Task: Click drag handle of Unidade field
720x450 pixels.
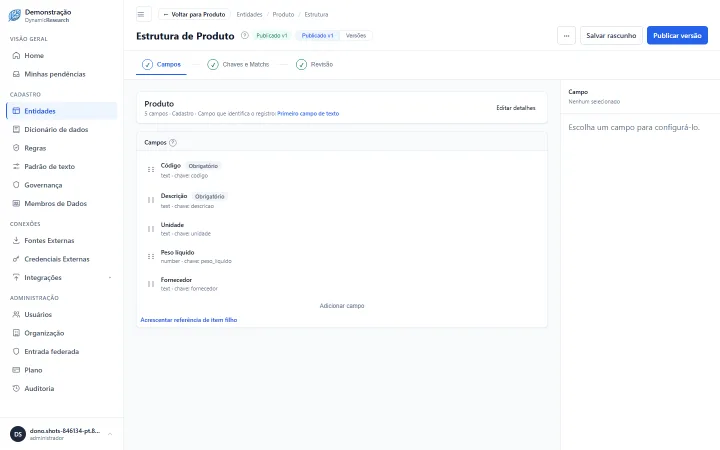Action: click(151, 229)
